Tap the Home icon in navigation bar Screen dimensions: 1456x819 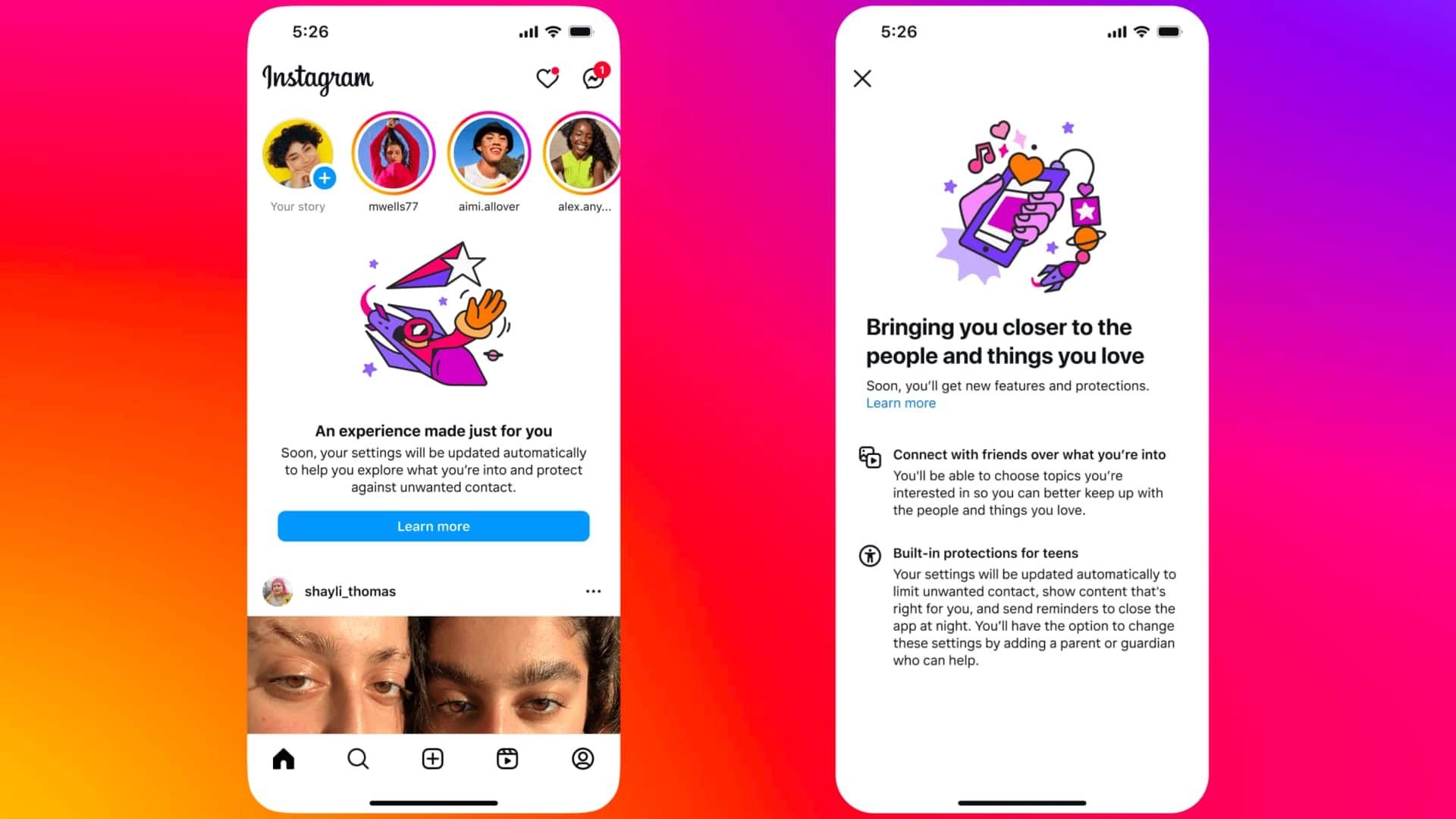point(283,758)
